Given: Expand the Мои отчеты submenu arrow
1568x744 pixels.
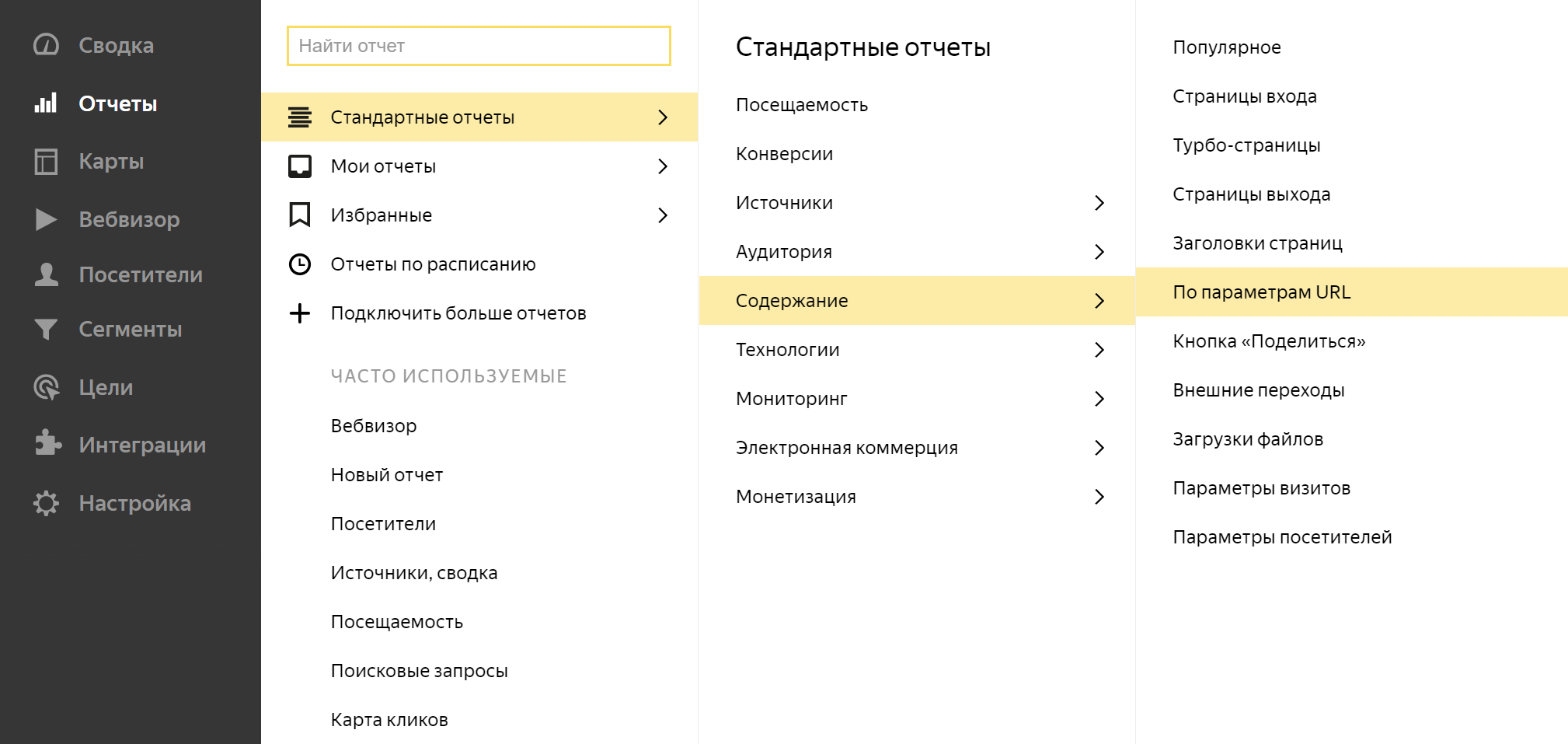Looking at the screenshot, I should (x=663, y=166).
